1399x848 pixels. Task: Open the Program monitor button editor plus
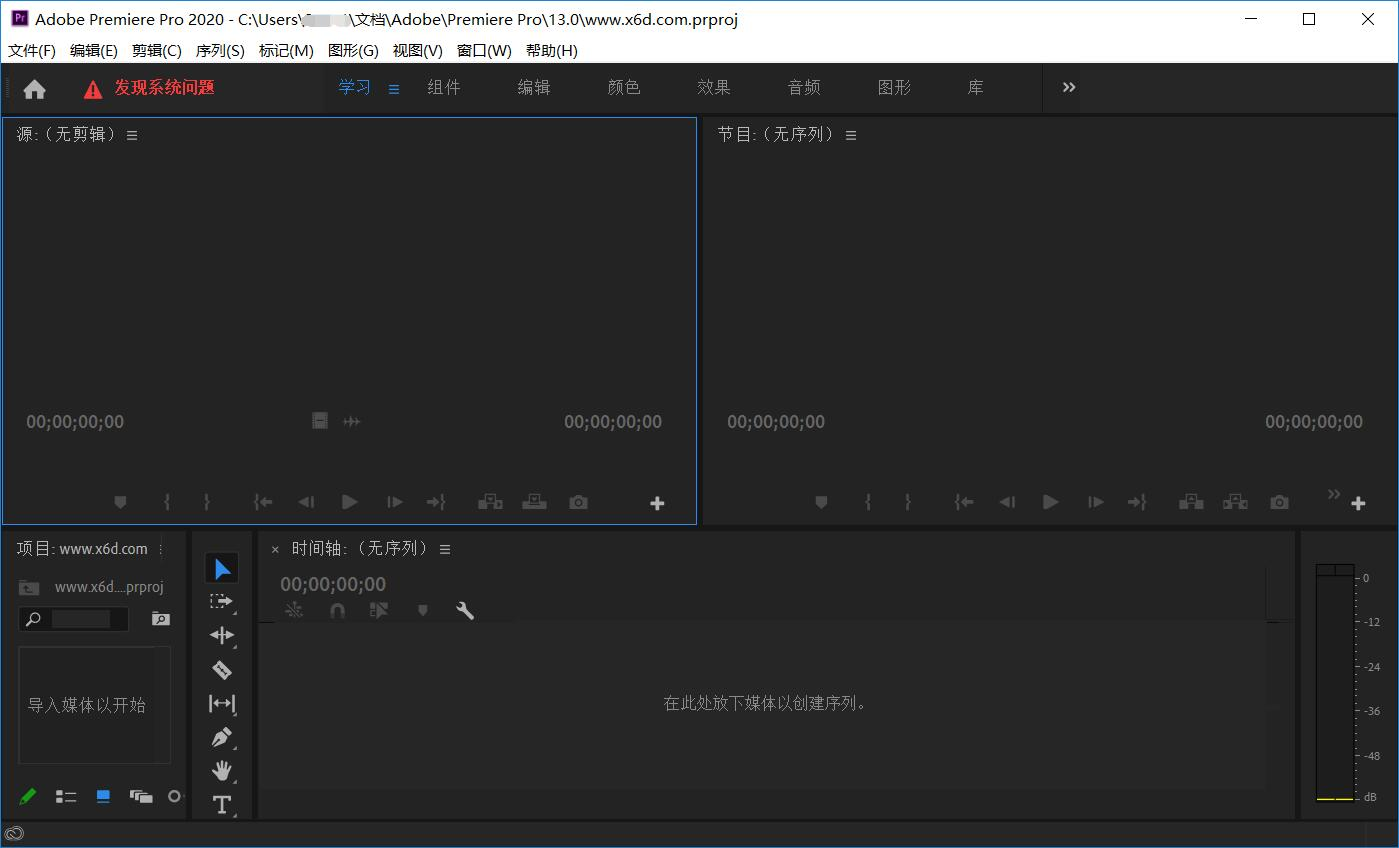(1358, 503)
